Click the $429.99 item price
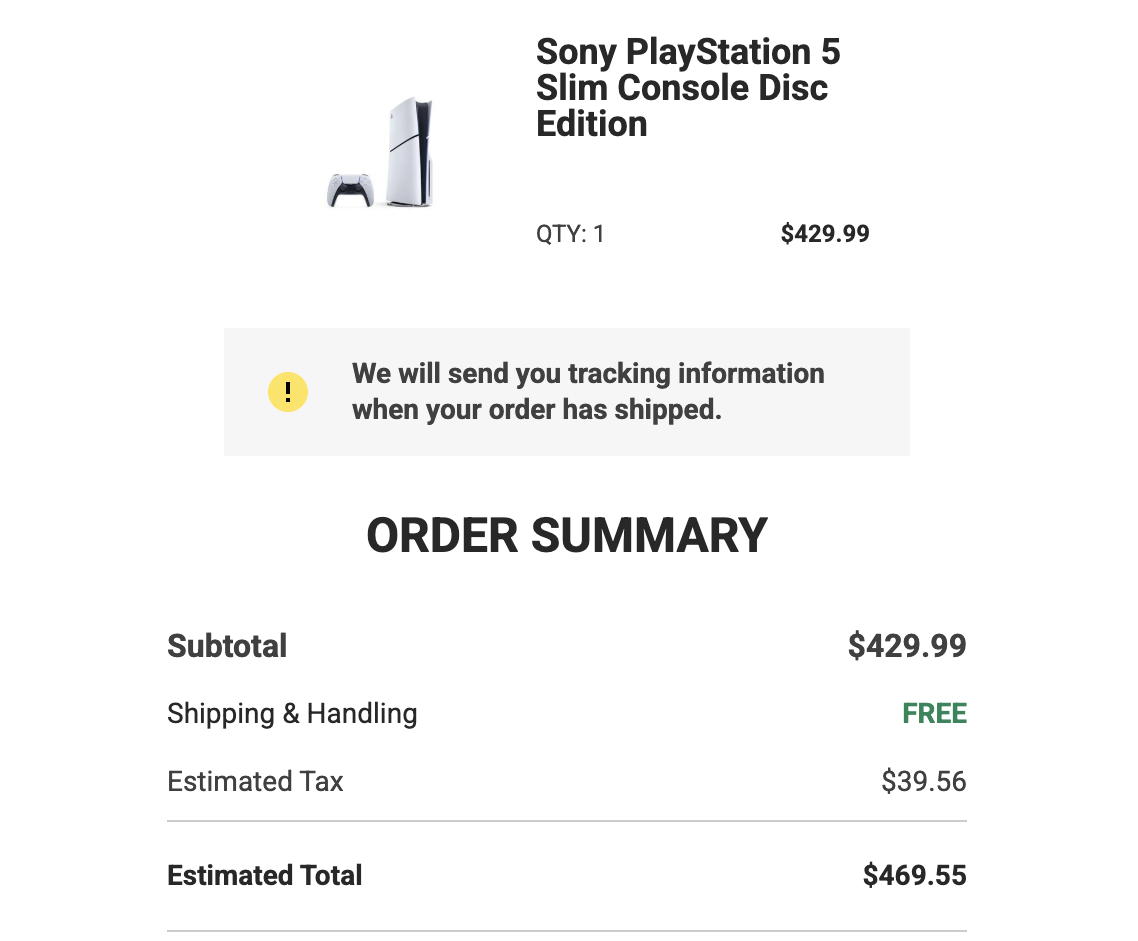 pos(824,234)
